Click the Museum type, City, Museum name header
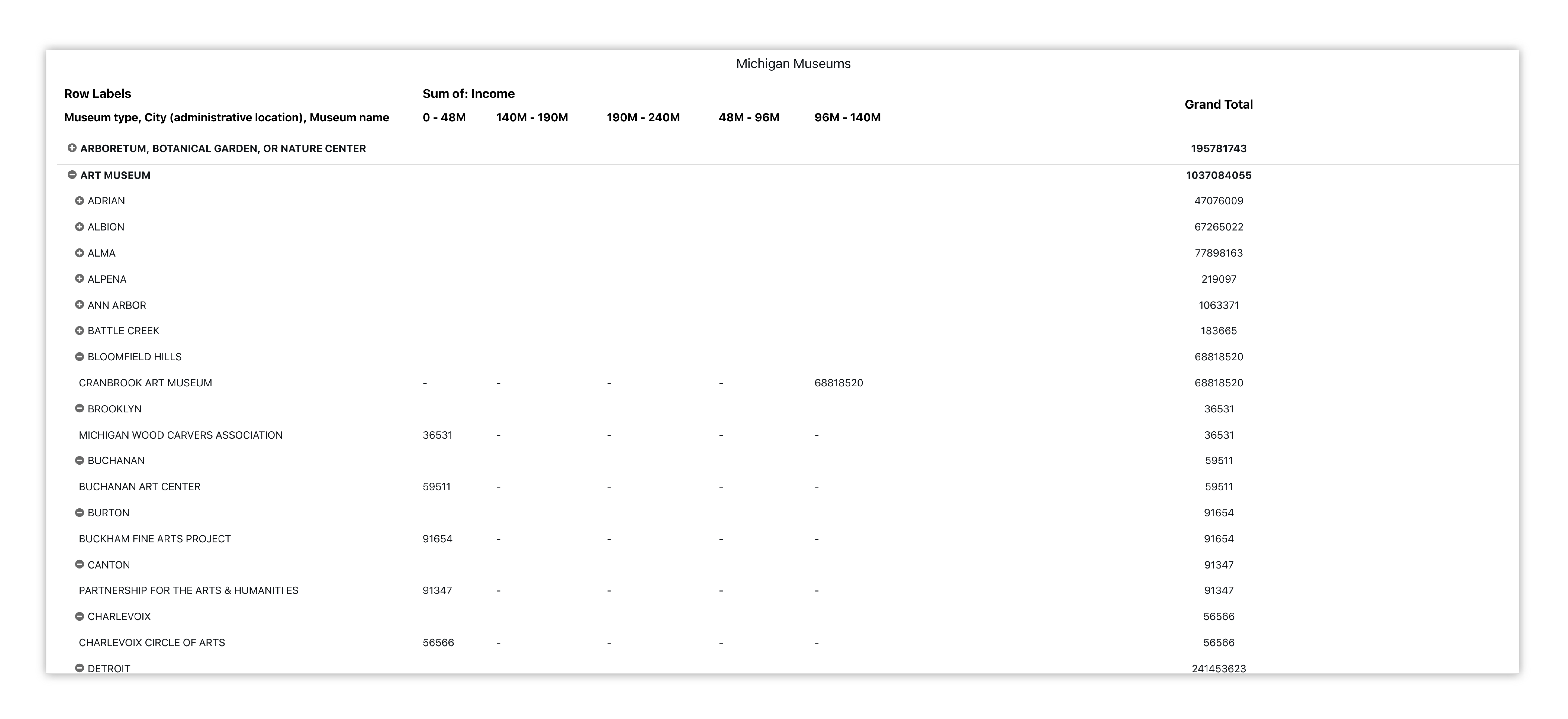The height and width of the screenshot is (719, 1568). pyautogui.click(x=226, y=117)
